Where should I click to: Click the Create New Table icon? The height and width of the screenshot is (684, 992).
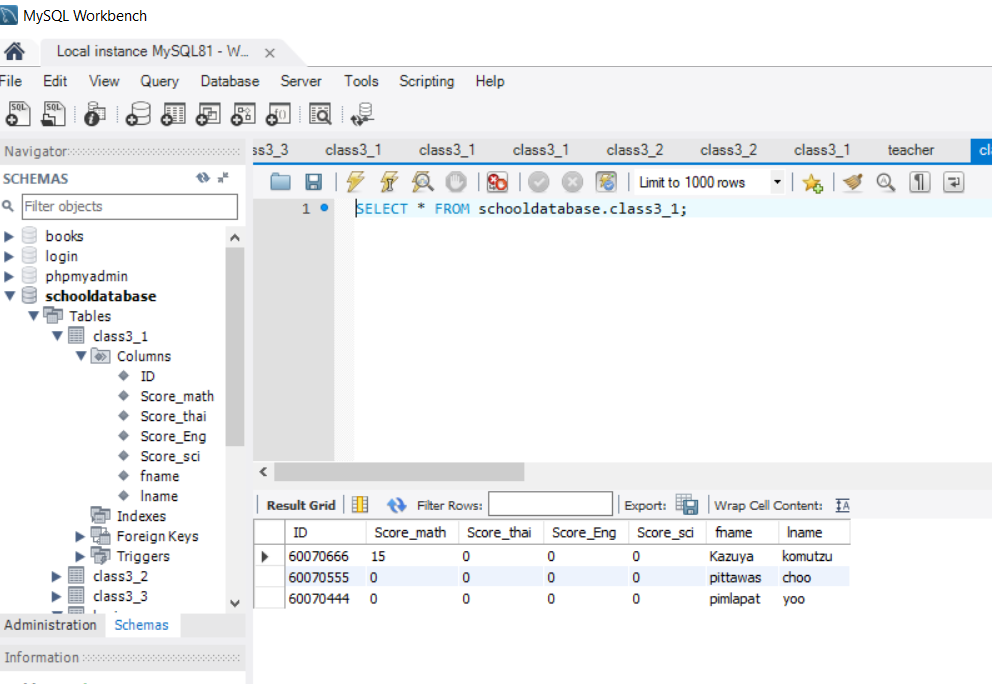[172, 113]
